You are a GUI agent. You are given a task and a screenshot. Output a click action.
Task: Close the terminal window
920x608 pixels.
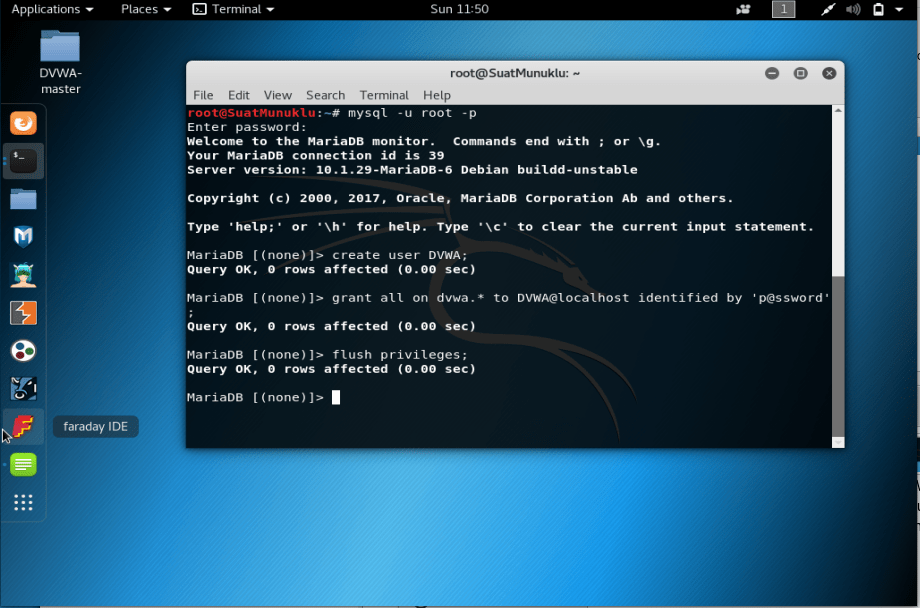pyautogui.click(x=829, y=73)
